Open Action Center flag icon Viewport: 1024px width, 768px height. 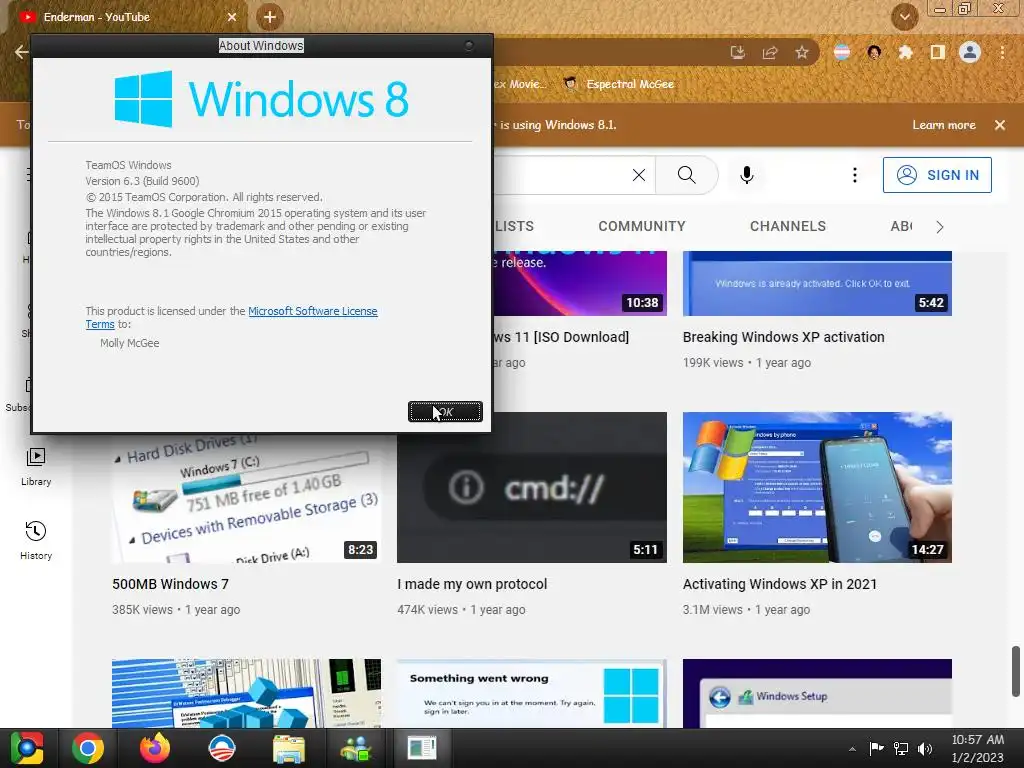[x=876, y=748]
